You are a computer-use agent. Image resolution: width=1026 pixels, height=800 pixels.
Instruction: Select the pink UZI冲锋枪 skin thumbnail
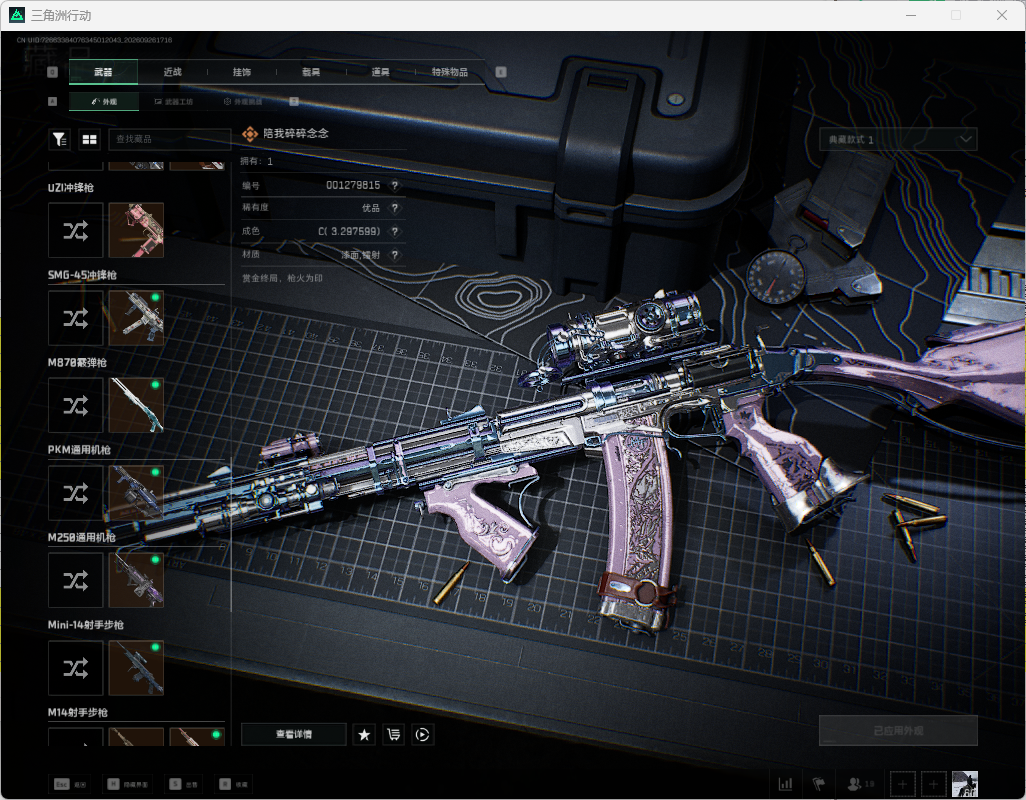(136, 230)
